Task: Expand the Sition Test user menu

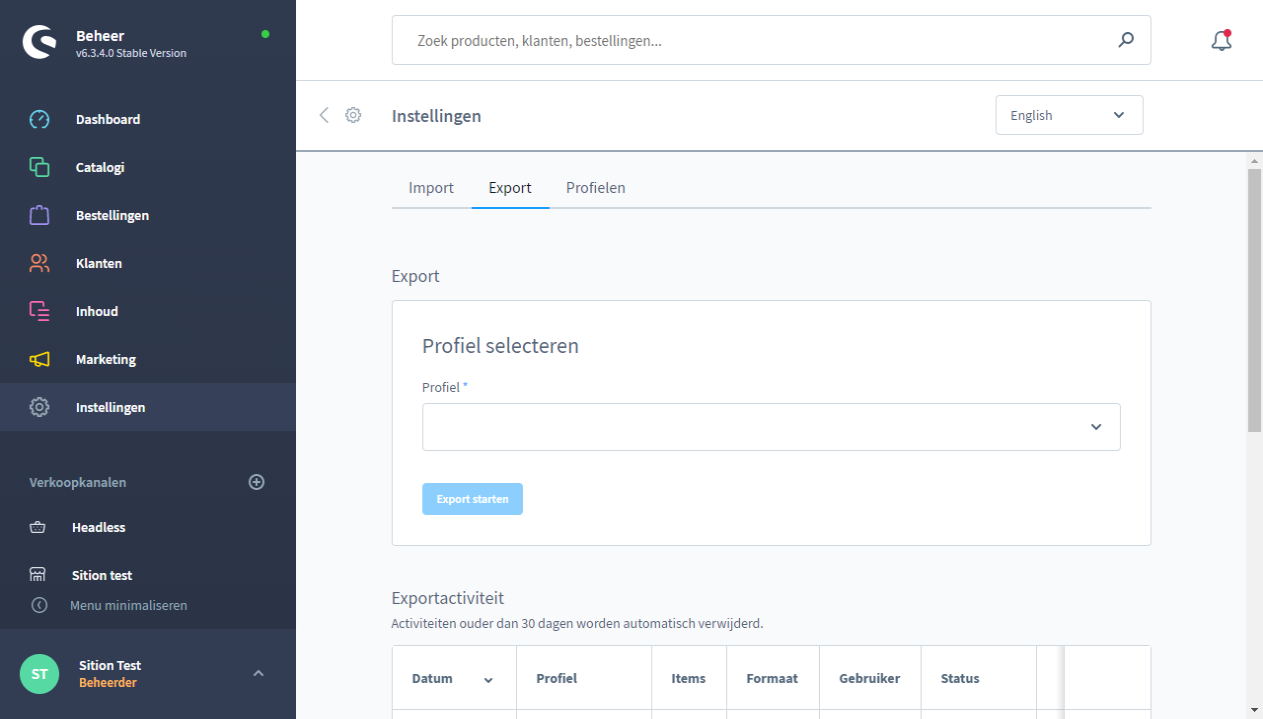Action: pyautogui.click(x=258, y=673)
